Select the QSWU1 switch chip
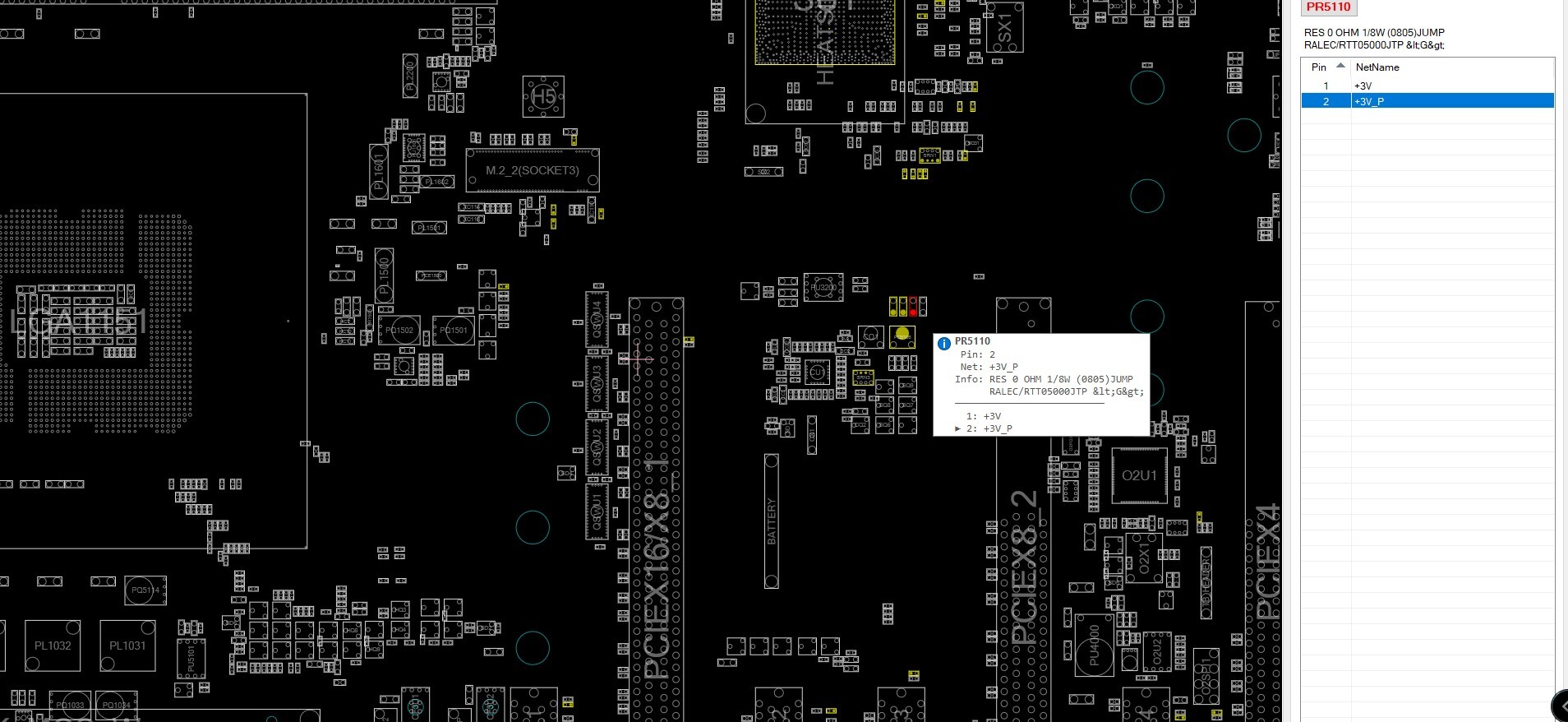The width and height of the screenshot is (1568, 722). 597,511
